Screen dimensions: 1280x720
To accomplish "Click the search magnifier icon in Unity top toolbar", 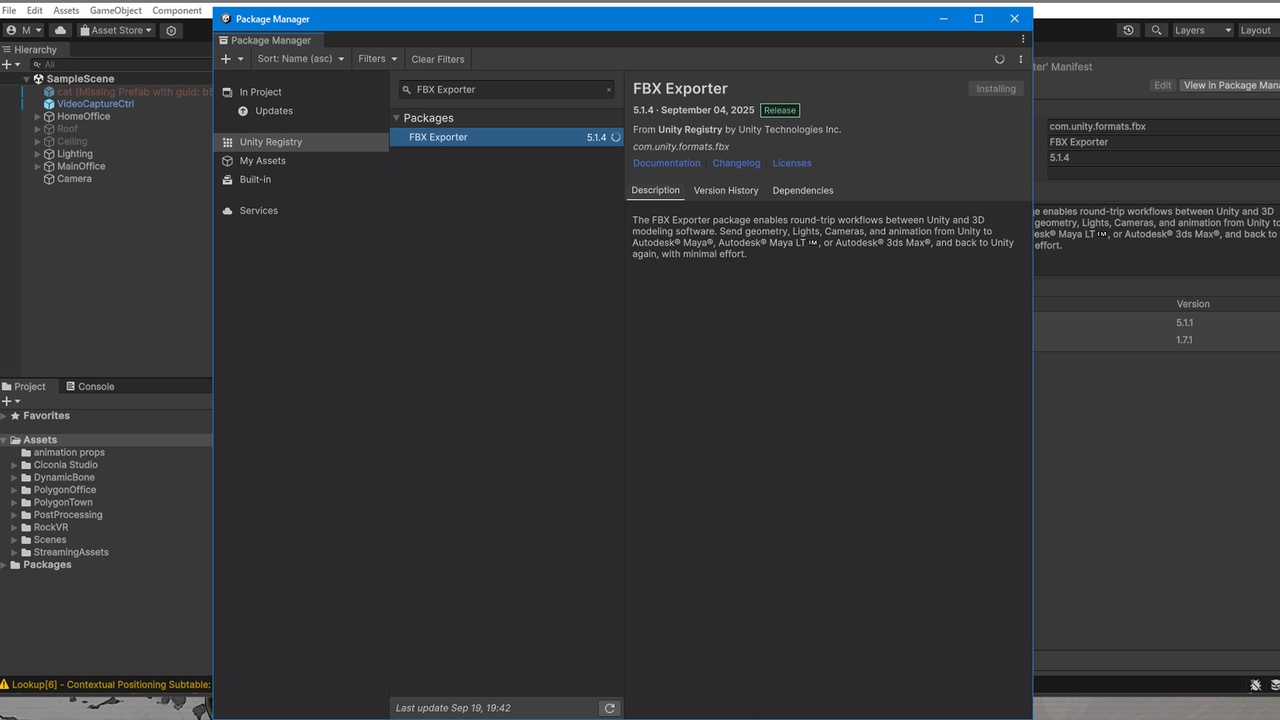I will coord(1157,30).
